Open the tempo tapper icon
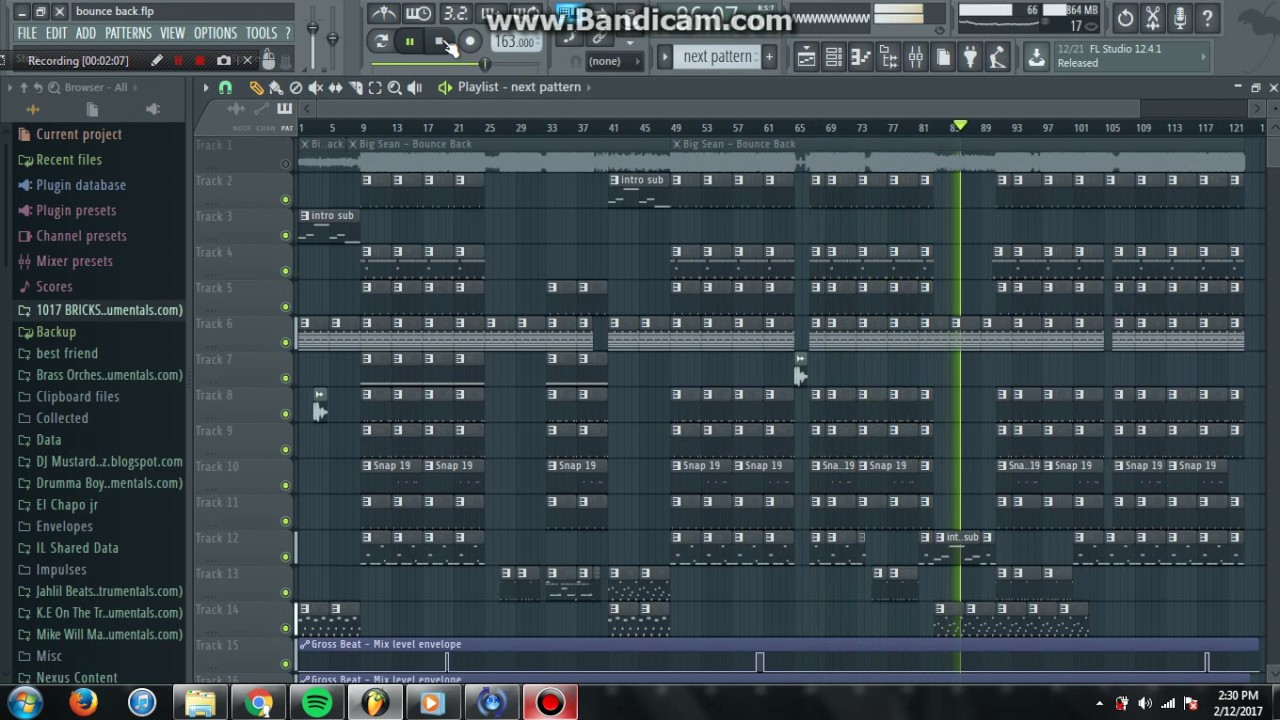1280x720 pixels. pos(996,58)
